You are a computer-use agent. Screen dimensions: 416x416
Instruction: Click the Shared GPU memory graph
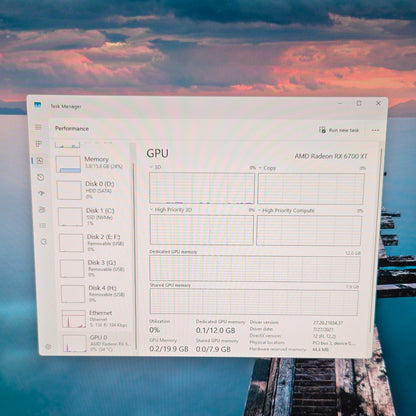(x=254, y=302)
